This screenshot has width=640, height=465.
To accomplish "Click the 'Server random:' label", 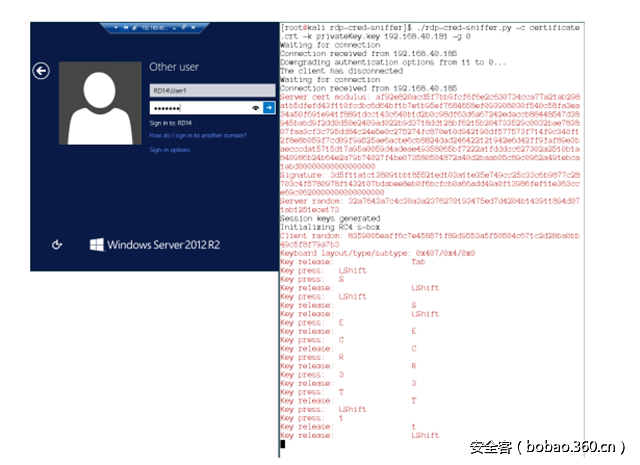I will tap(310, 201).
